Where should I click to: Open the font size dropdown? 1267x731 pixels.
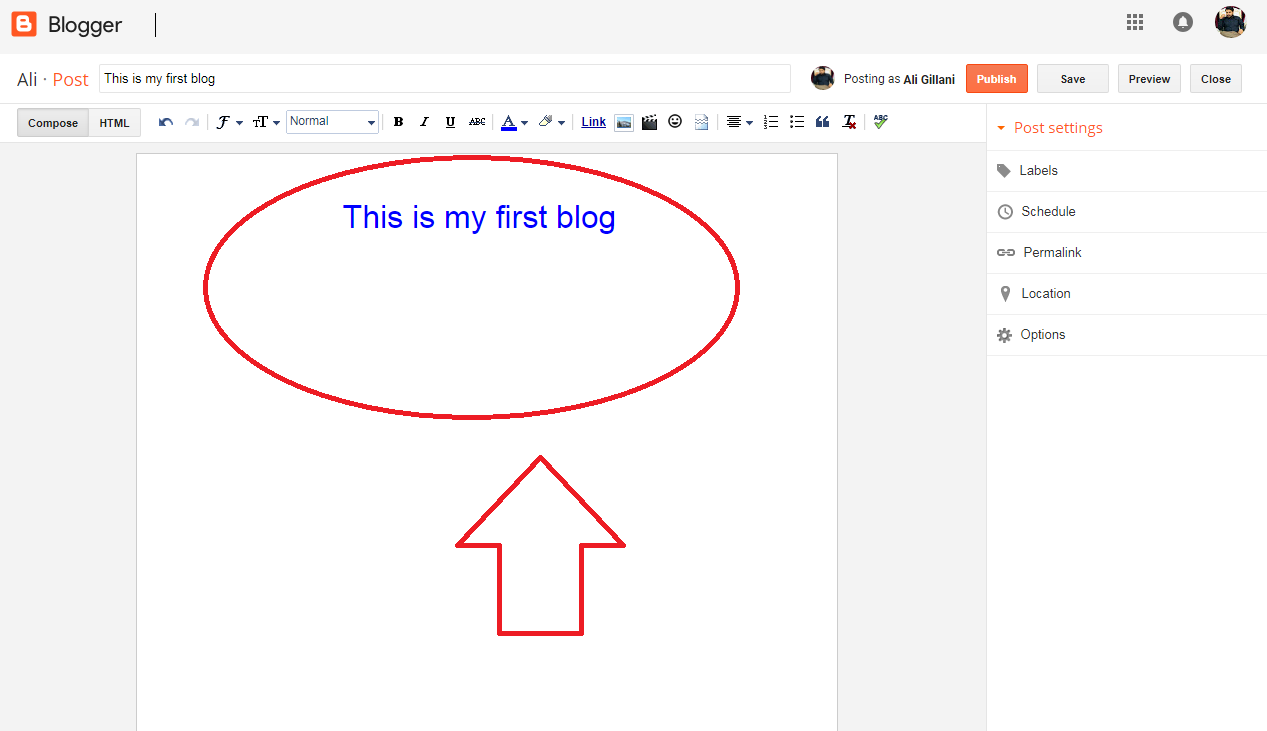[x=265, y=121]
